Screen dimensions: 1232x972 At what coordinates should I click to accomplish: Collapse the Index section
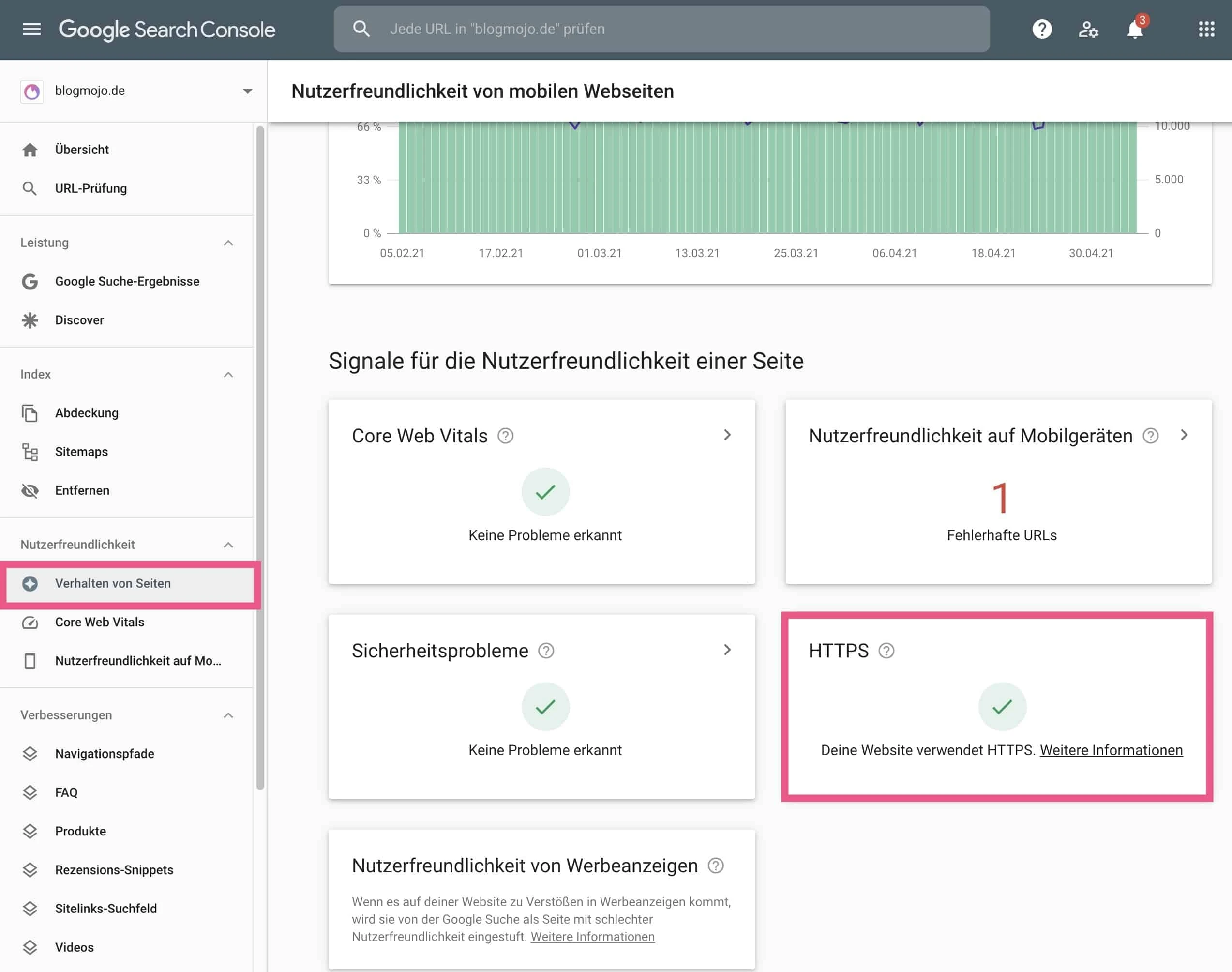[228, 374]
